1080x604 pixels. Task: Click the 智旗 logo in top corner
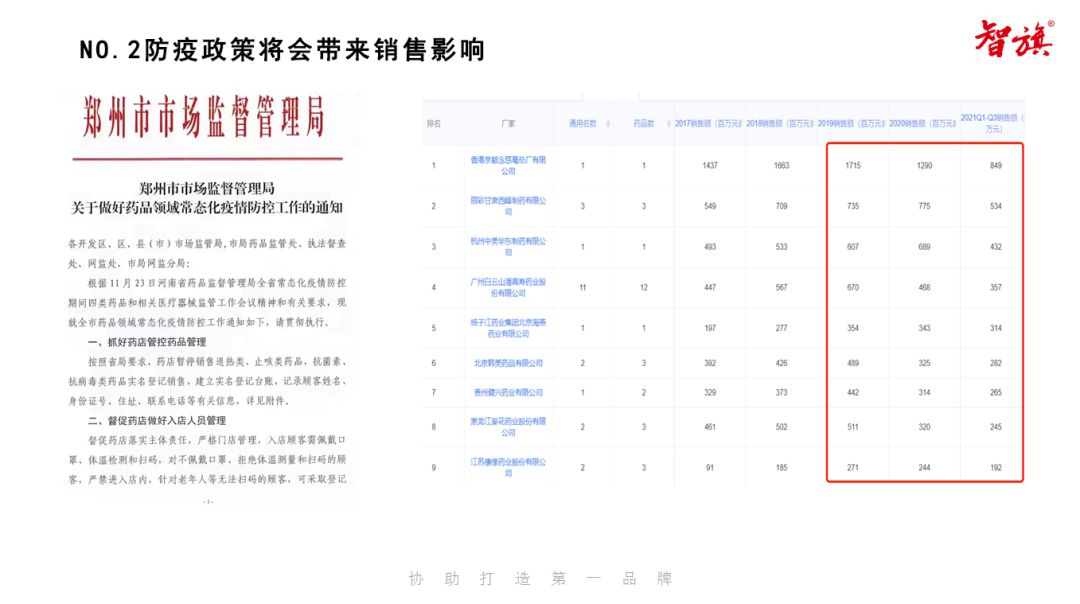coord(1014,40)
